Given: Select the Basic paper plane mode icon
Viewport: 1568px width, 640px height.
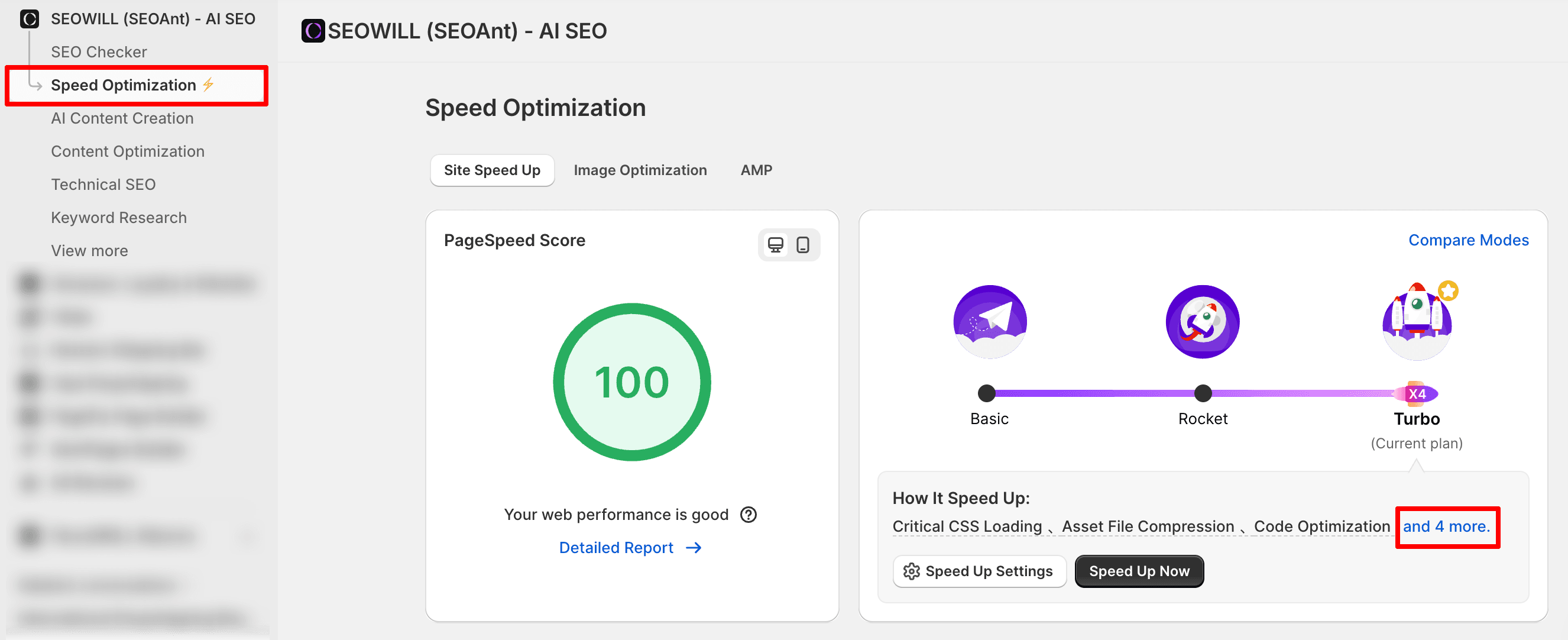Looking at the screenshot, I should (989, 321).
